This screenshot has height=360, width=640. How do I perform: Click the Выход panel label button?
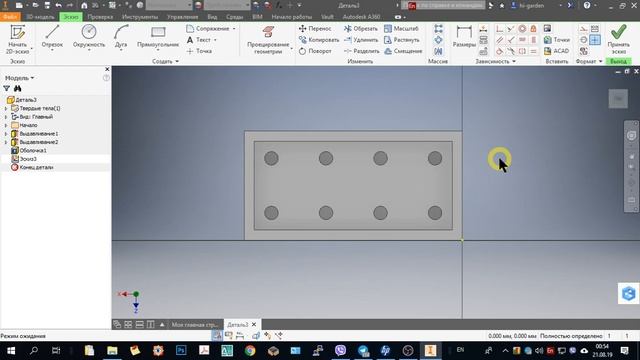618,61
